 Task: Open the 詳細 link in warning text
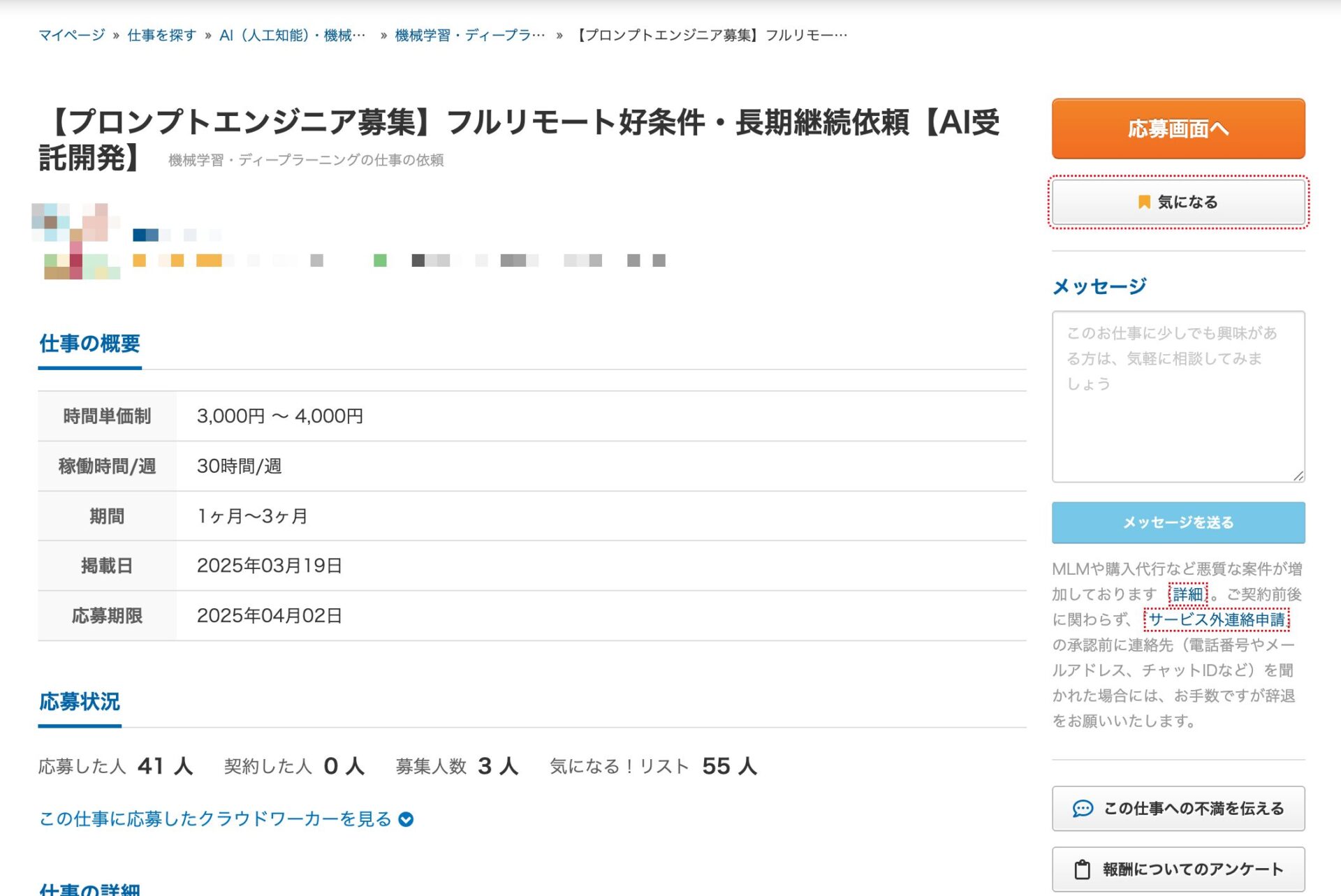pos(1187,594)
